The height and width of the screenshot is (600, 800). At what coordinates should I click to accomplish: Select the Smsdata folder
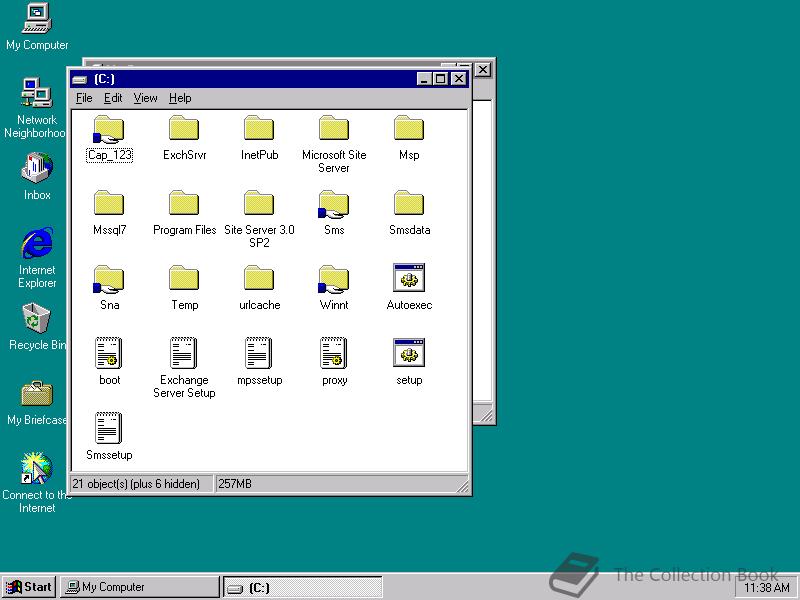(409, 213)
